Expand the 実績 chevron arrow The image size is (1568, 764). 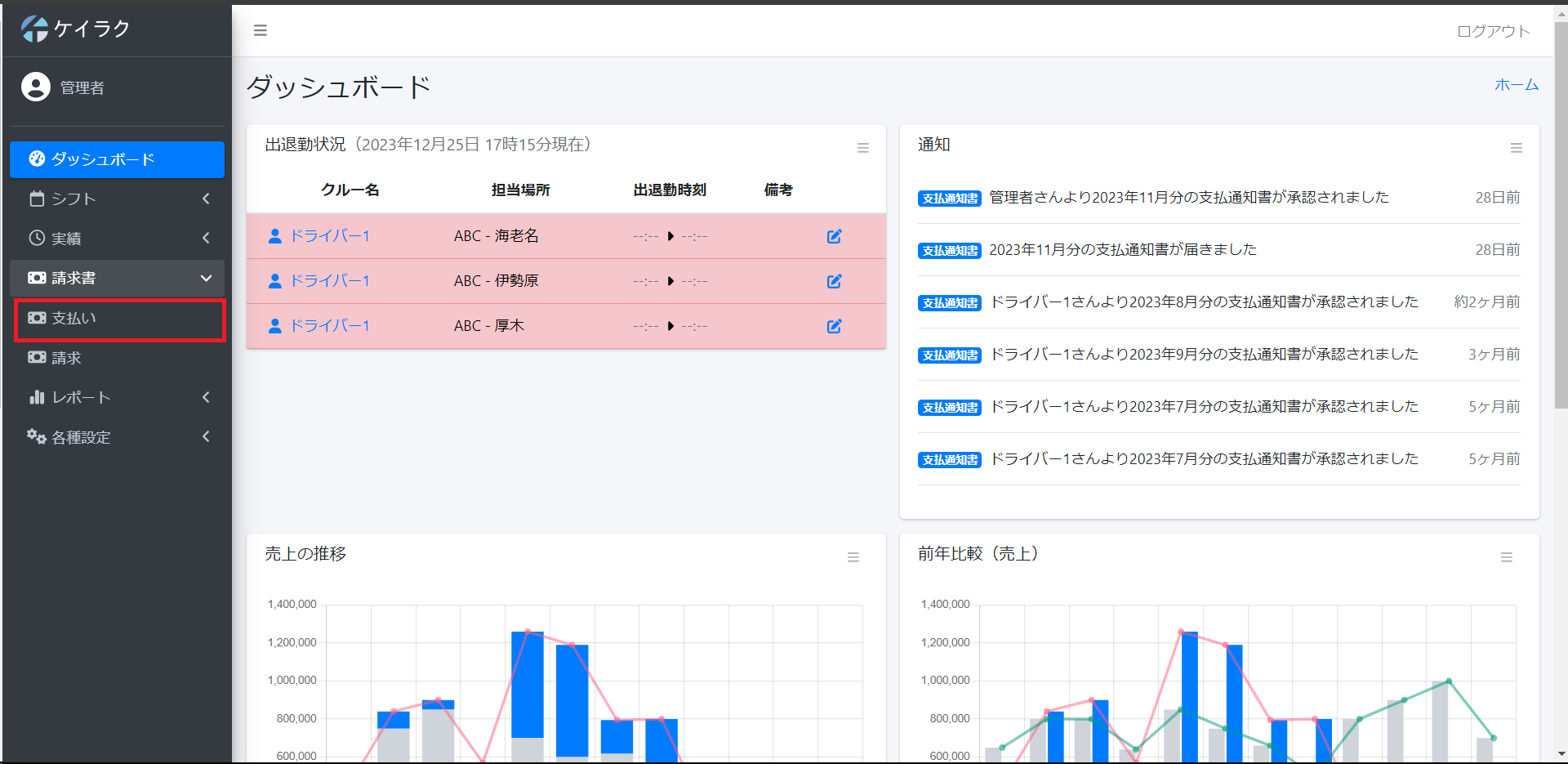pos(206,238)
